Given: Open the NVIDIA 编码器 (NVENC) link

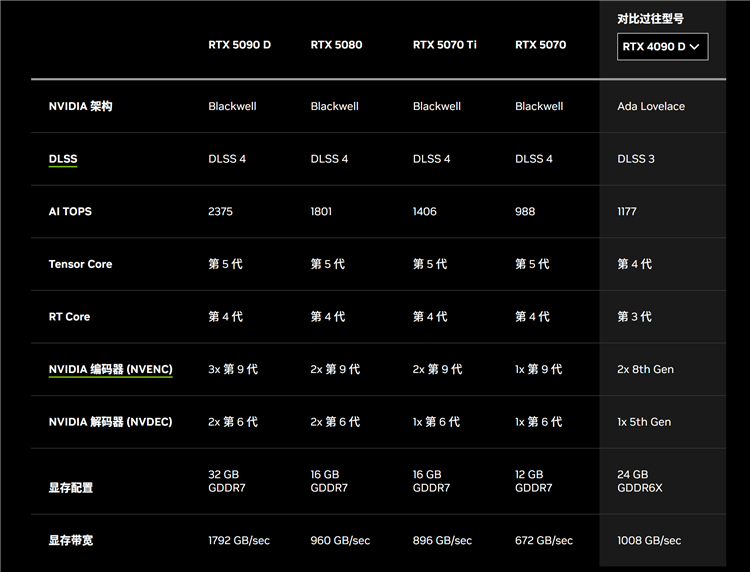Looking at the screenshot, I should [x=110, y=369].
